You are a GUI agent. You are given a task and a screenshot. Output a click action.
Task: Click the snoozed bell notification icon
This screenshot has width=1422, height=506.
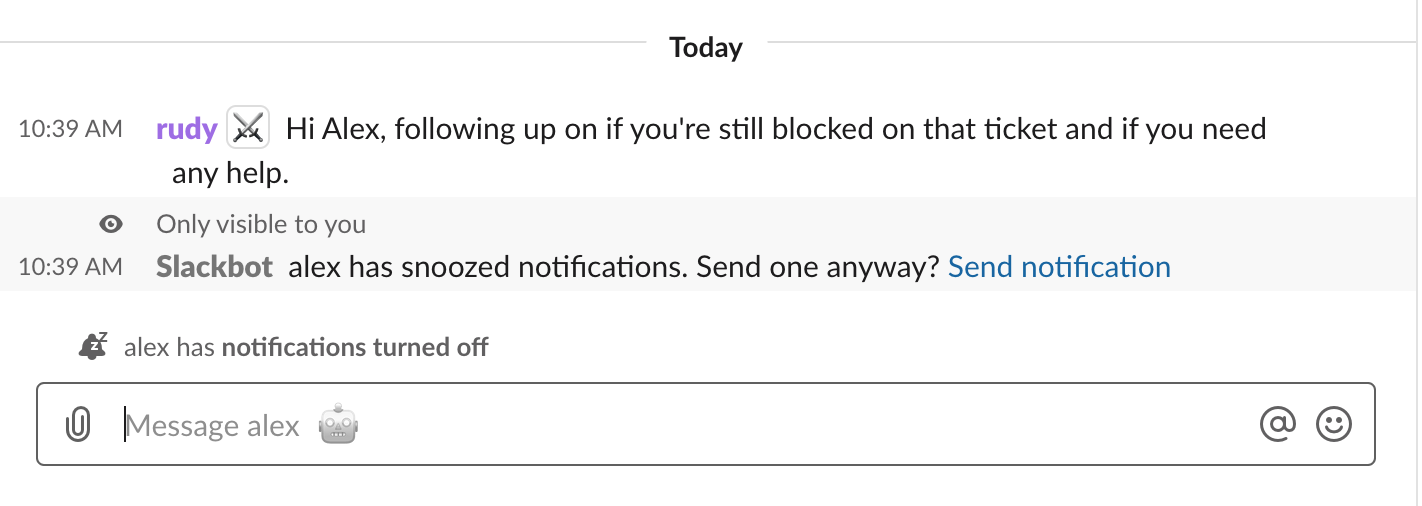[93, 346]
